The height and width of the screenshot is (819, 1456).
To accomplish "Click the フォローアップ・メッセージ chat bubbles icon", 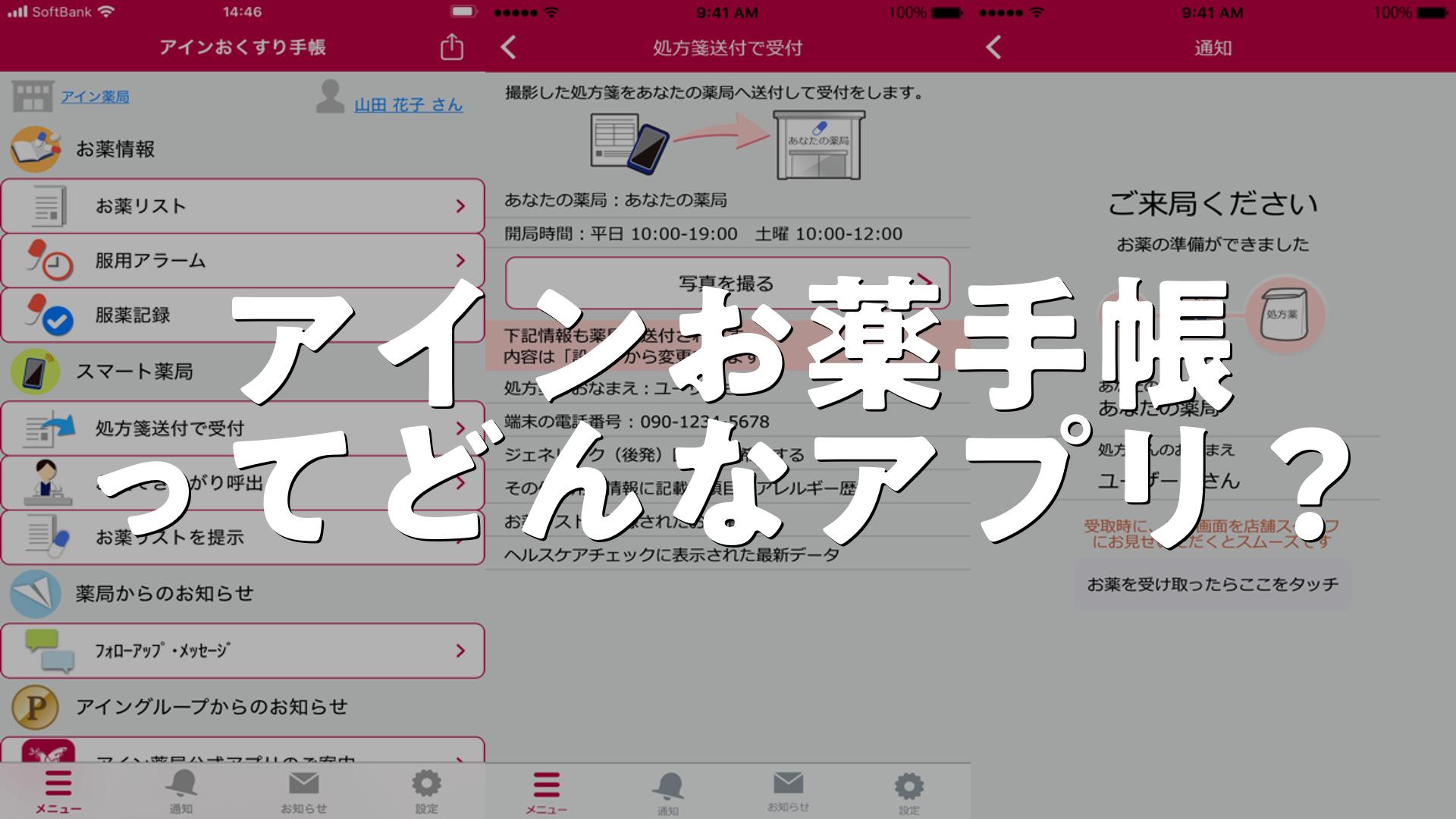I will (x=49, y=651).
